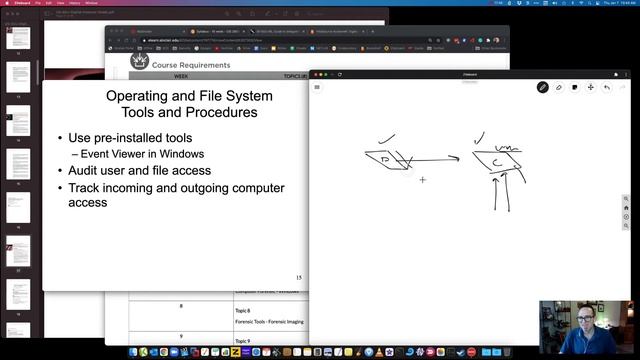Open the Apple menu in the menu bar

(x=7, y=3)
